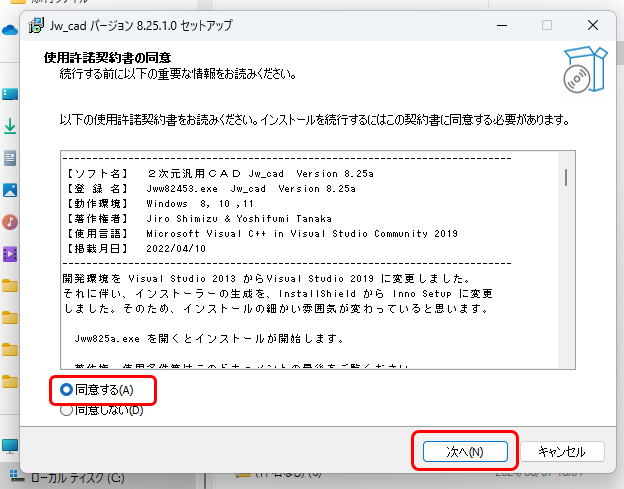The width and height of the screenshot is (624, 489).
Task: Open the Music note icon in sidebar
Action: coord(10,221)
